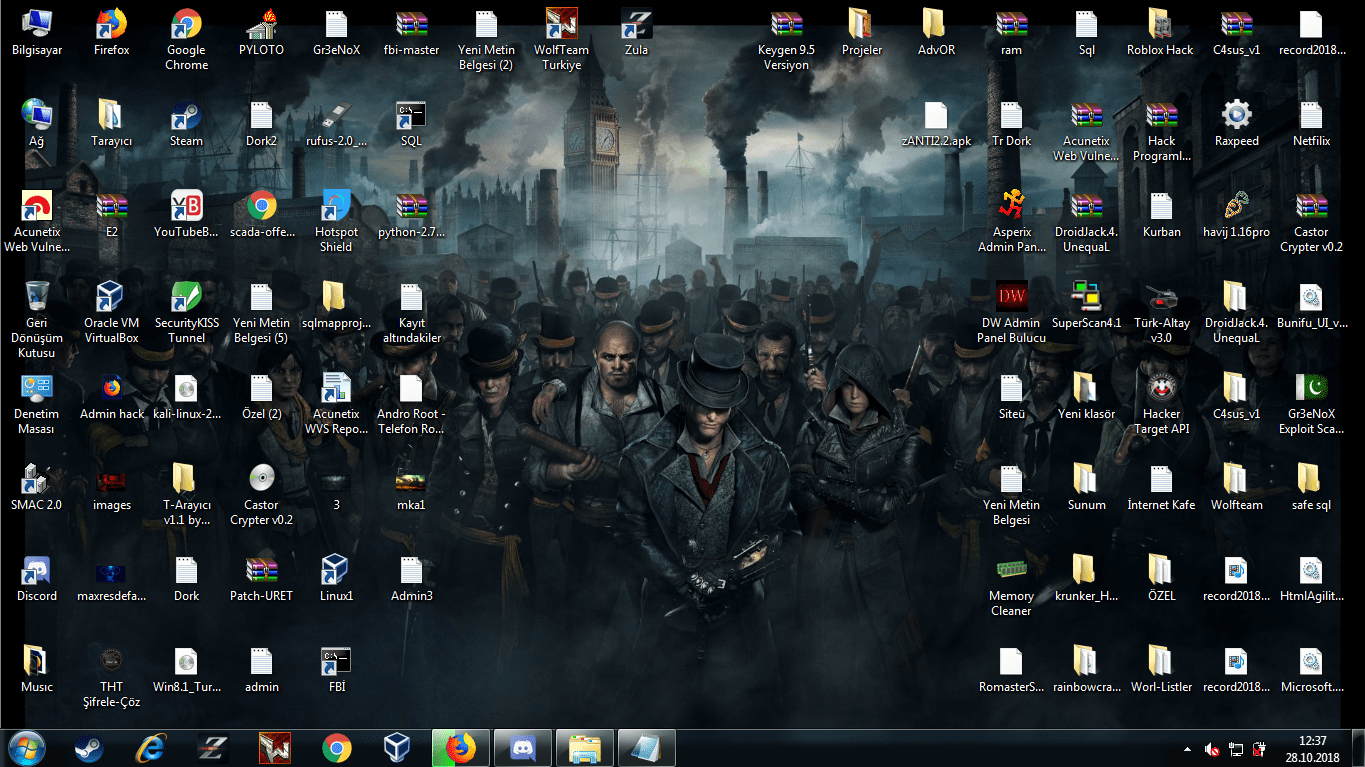Open the Google Chrome desktop shortcut
The height and width of the screenshot is (767, 1365).
click(187, 40)
